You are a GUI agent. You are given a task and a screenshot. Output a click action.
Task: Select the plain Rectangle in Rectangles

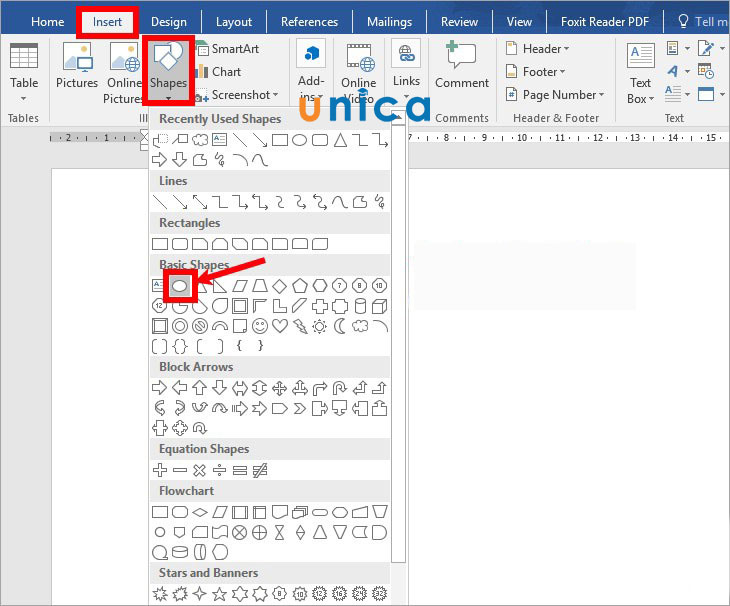(160, 244)
